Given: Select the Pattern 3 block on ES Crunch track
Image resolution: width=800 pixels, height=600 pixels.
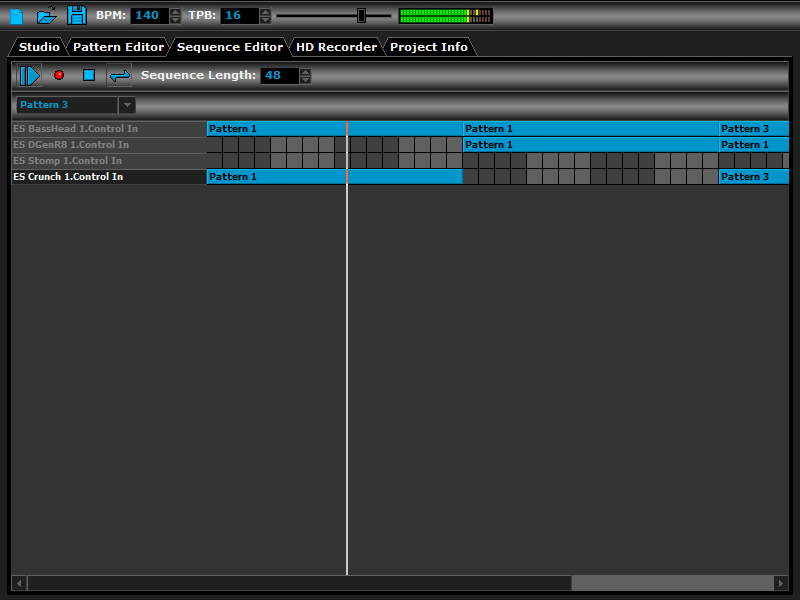Looking at the screenshot, I should coord(753,176).
